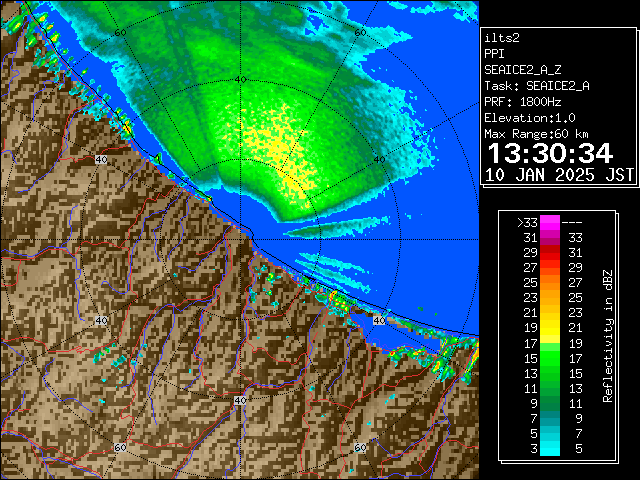Click the "40" range label due north of the radar
640x480 pixels.
pos(240,80)
